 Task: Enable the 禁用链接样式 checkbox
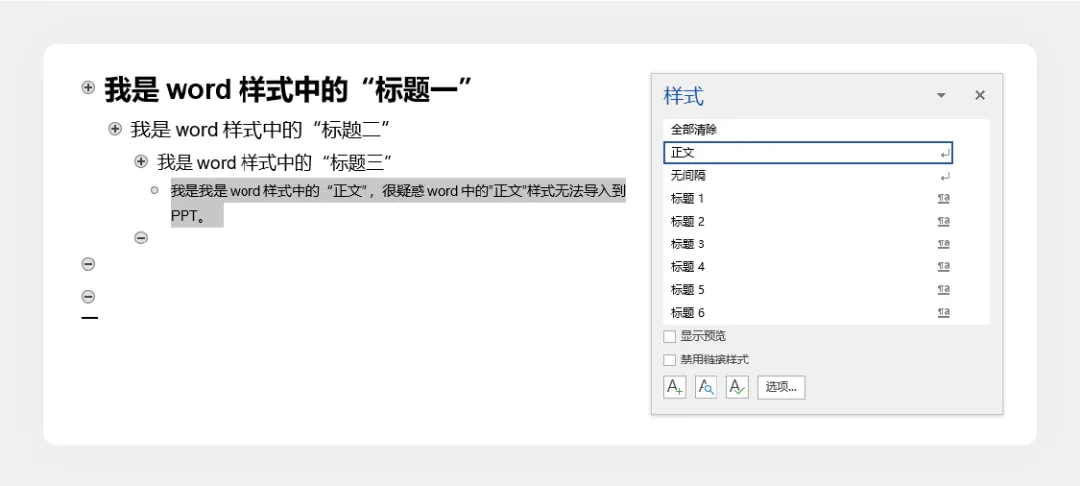pos(669,360)
